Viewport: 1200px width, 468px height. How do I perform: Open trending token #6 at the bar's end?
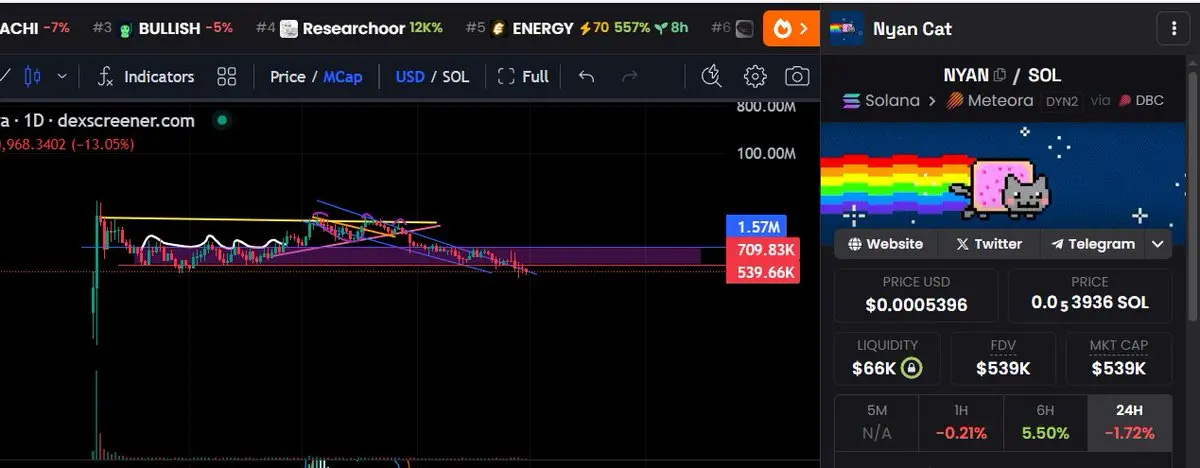pyautogui.click(x=732, y=28)
